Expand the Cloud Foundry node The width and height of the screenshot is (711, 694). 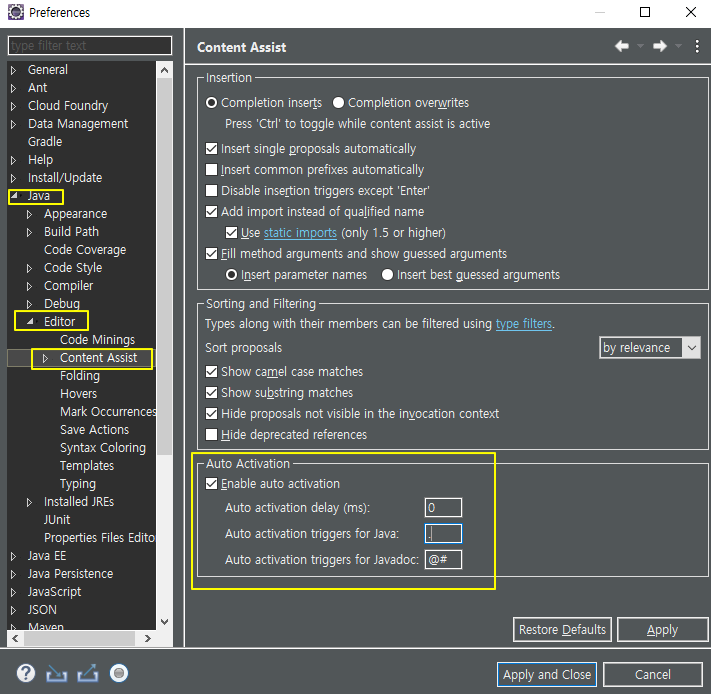pyautogui.click(x=14, y=106)
